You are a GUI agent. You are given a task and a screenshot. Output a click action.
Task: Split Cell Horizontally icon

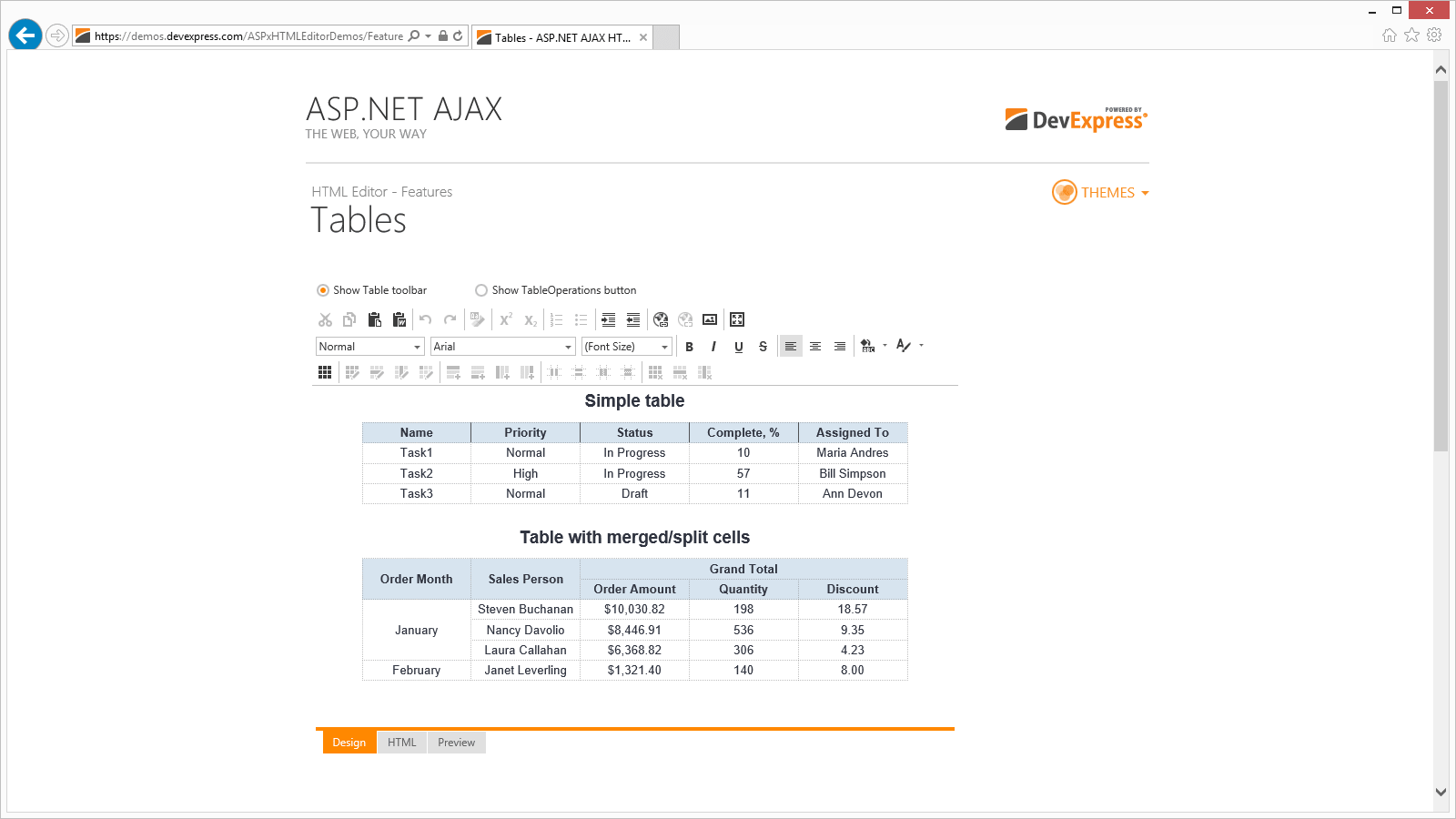554,372
